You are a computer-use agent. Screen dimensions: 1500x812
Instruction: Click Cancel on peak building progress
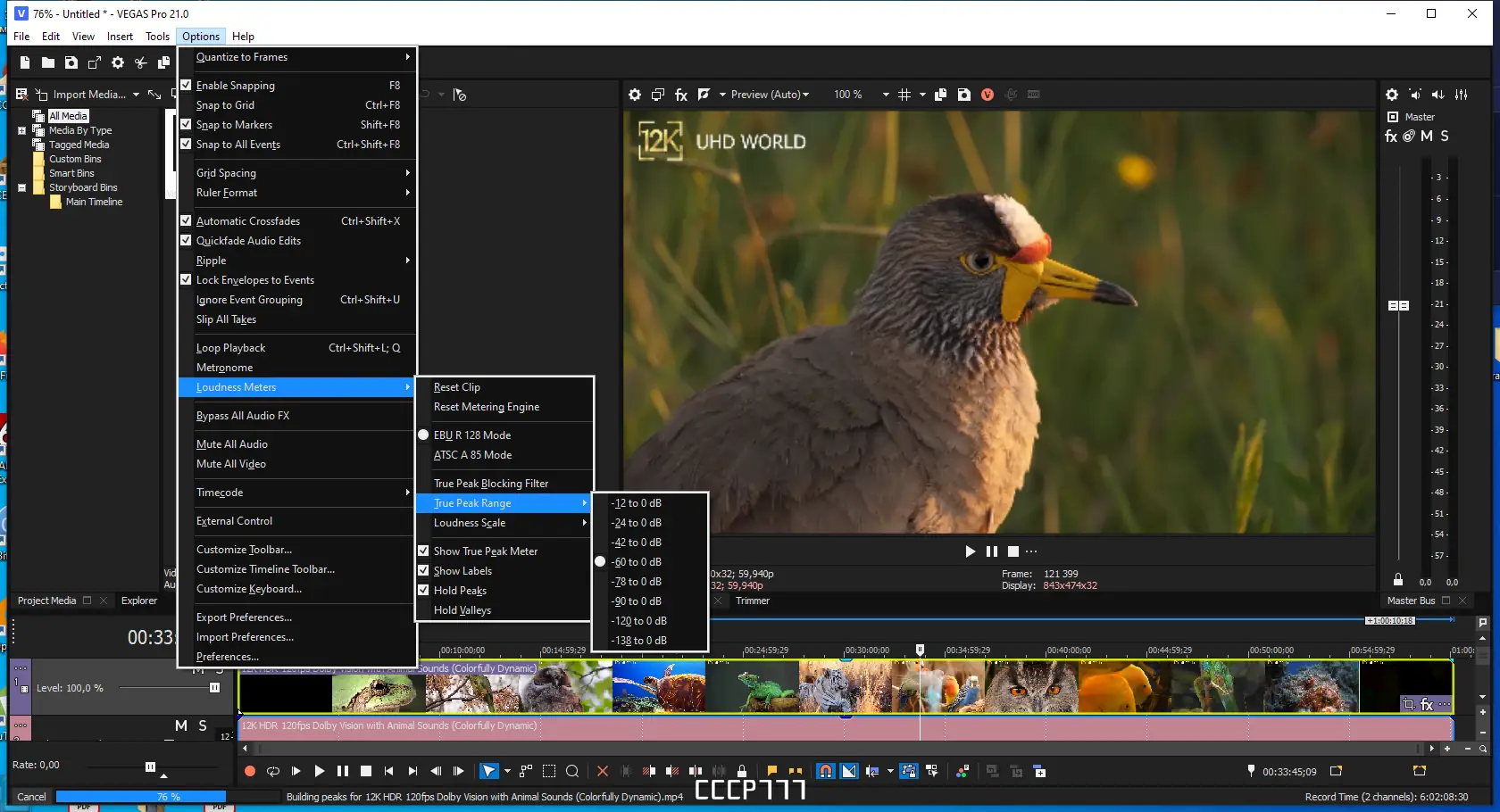point(31,797)
